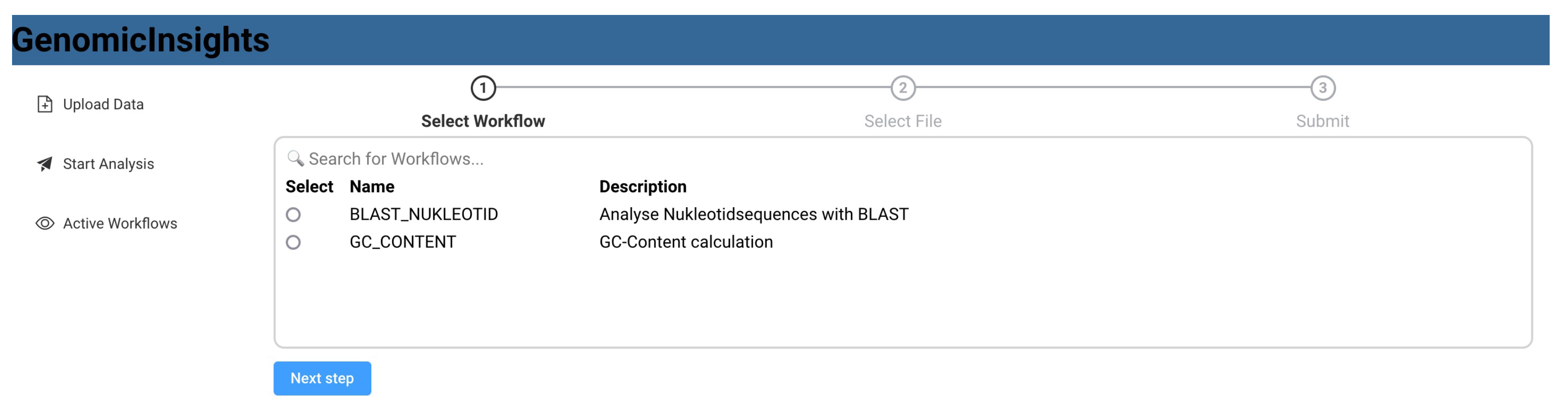Image resolution: width=1568 pixels, height=412 pixels.
Task: Select the BLAST_NUKLEOTID workflow radio button
Action: (x=293, y=215)
